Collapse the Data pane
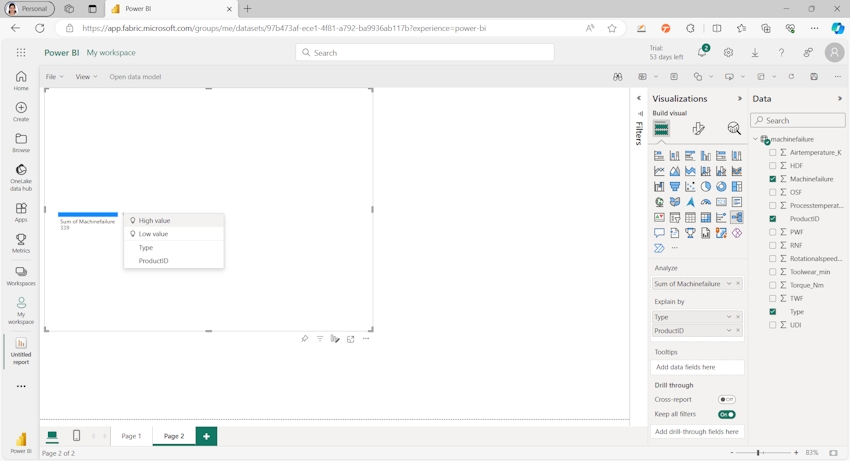The image size is (850, 461). pyautogui.click(x=840, y=99)
